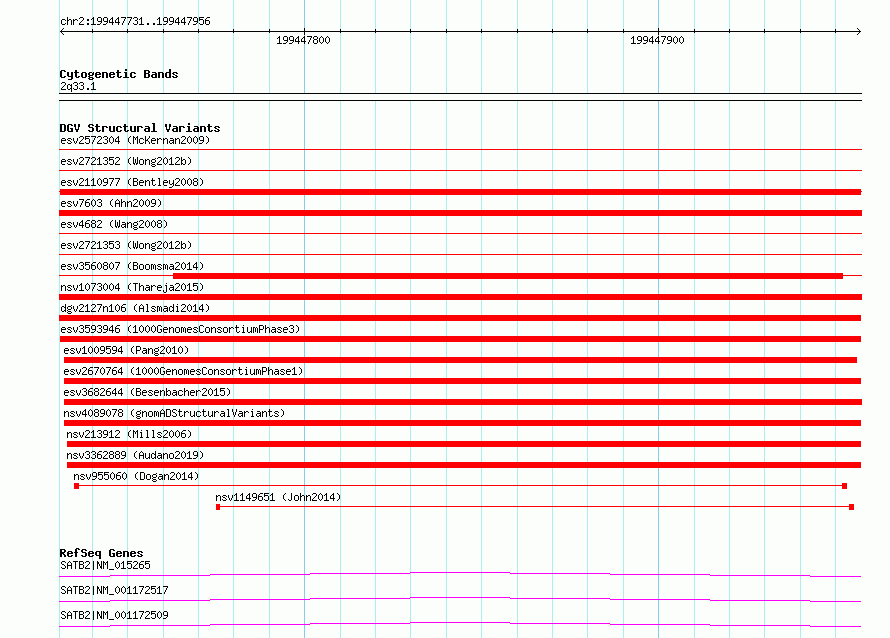Open the esv2721353 (Wong2012b) variant entry

click(x=126, y=245)
